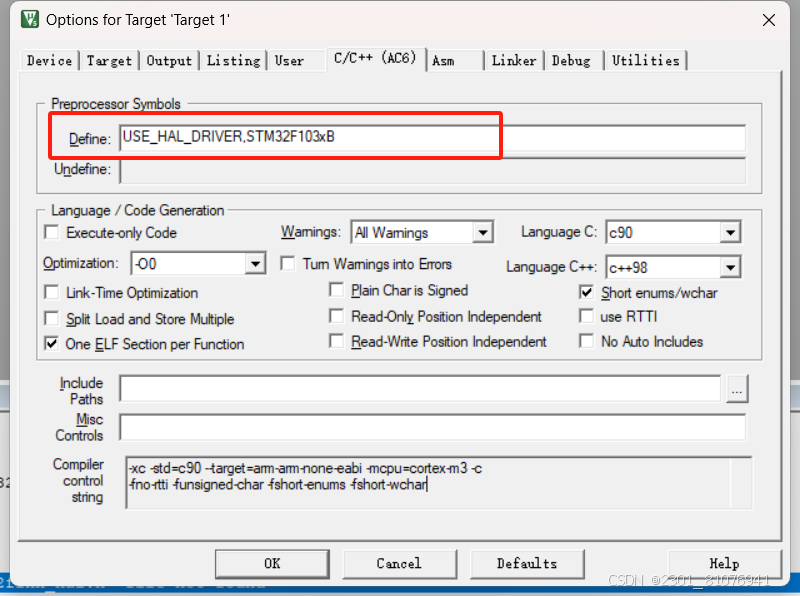Enable Execute-only Code checkbox
Screen dimensions: 800x596
click(52, 233)
